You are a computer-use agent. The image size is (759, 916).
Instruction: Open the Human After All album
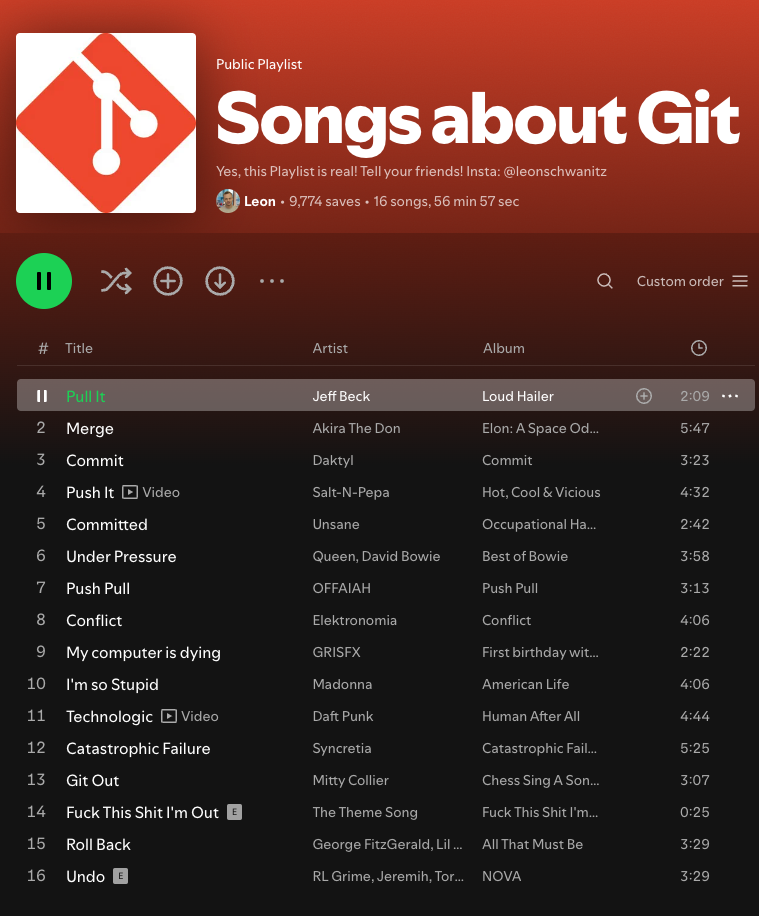click(x=531, y=716)
